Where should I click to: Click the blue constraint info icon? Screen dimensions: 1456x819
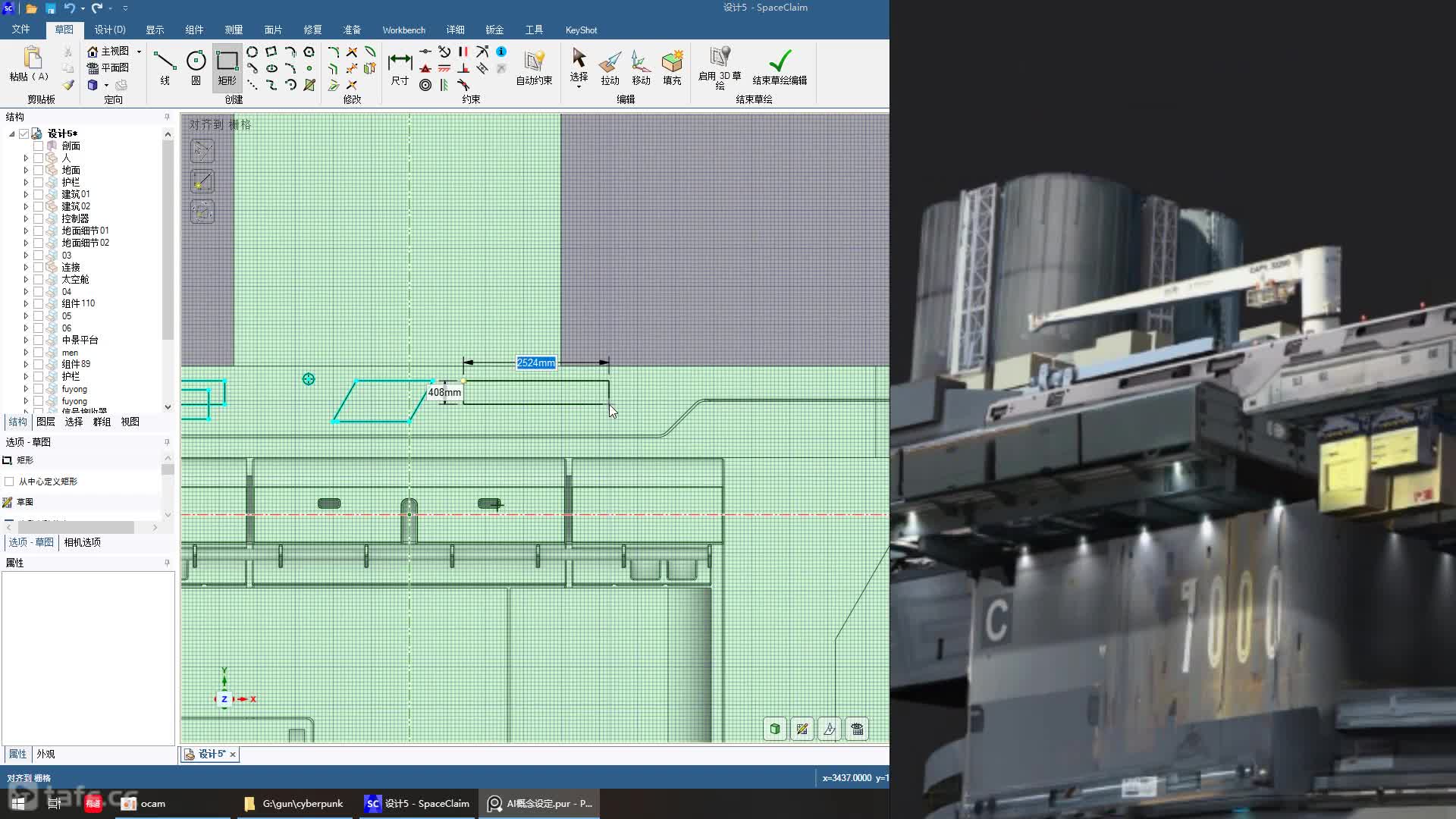point(501,52)
